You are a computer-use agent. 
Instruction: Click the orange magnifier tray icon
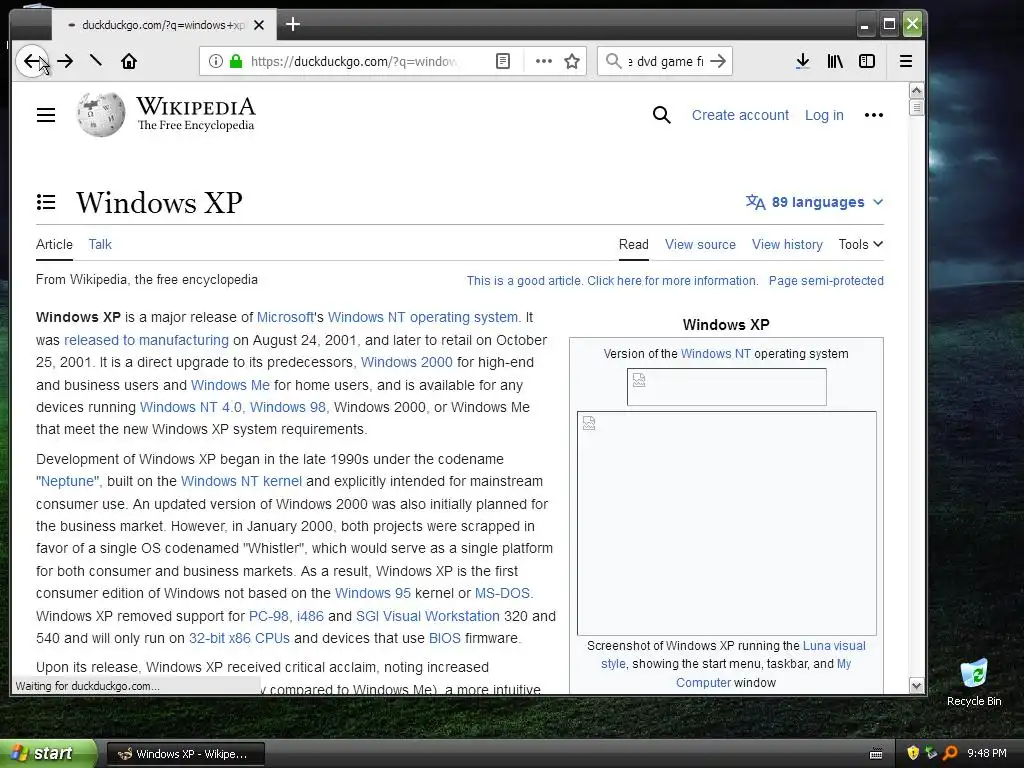click(x=950, y=754)
